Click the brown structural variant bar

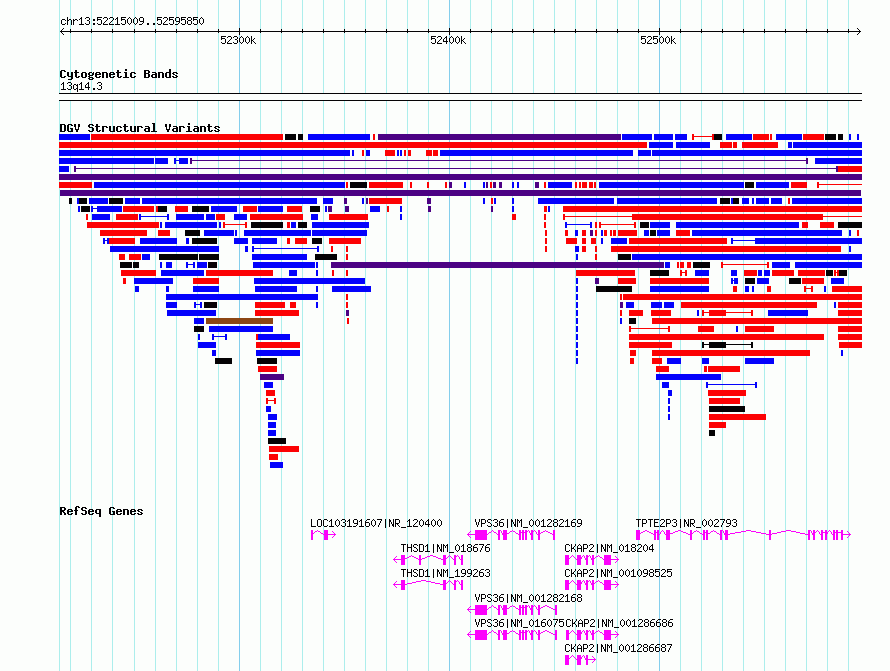(x=240, y=321)
